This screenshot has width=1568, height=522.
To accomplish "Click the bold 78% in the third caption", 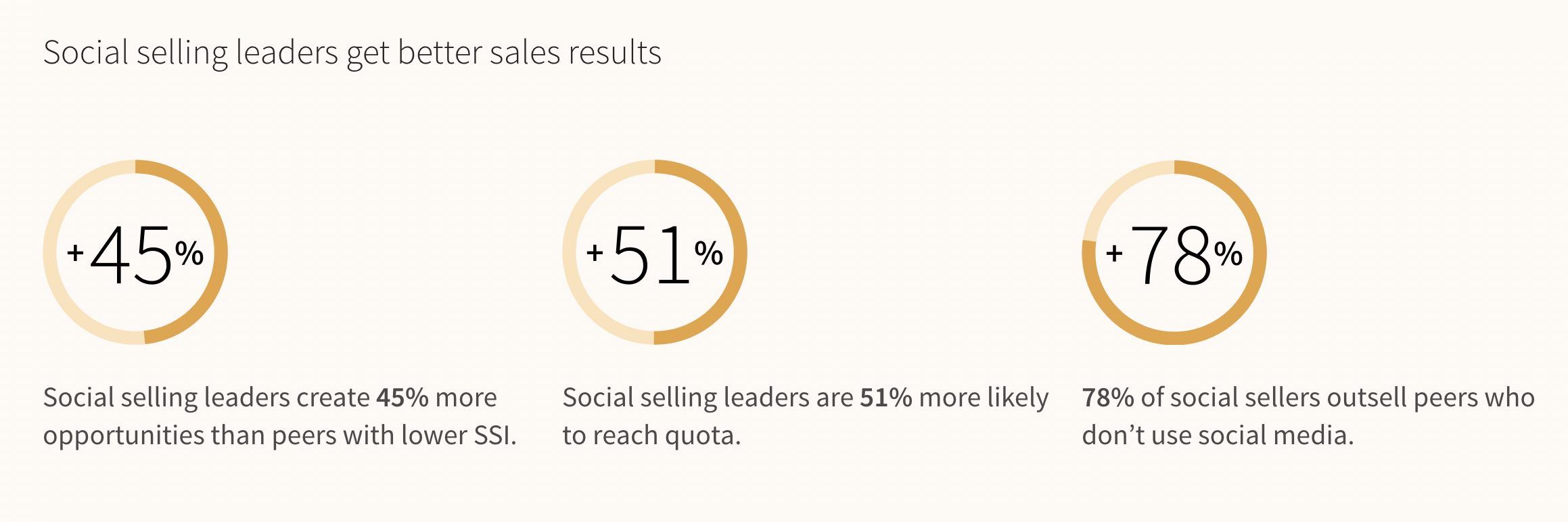I will [x=1108, y=398].
